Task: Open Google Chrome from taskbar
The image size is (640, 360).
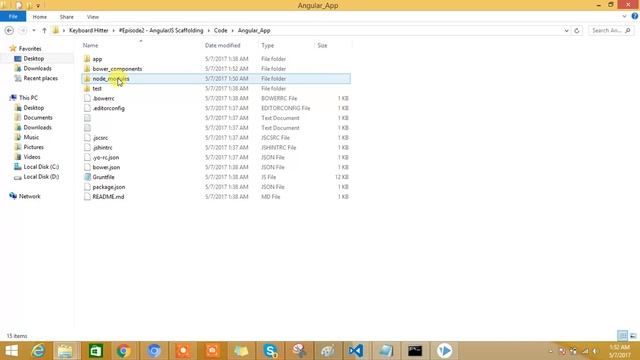Action: coord(123,351)
